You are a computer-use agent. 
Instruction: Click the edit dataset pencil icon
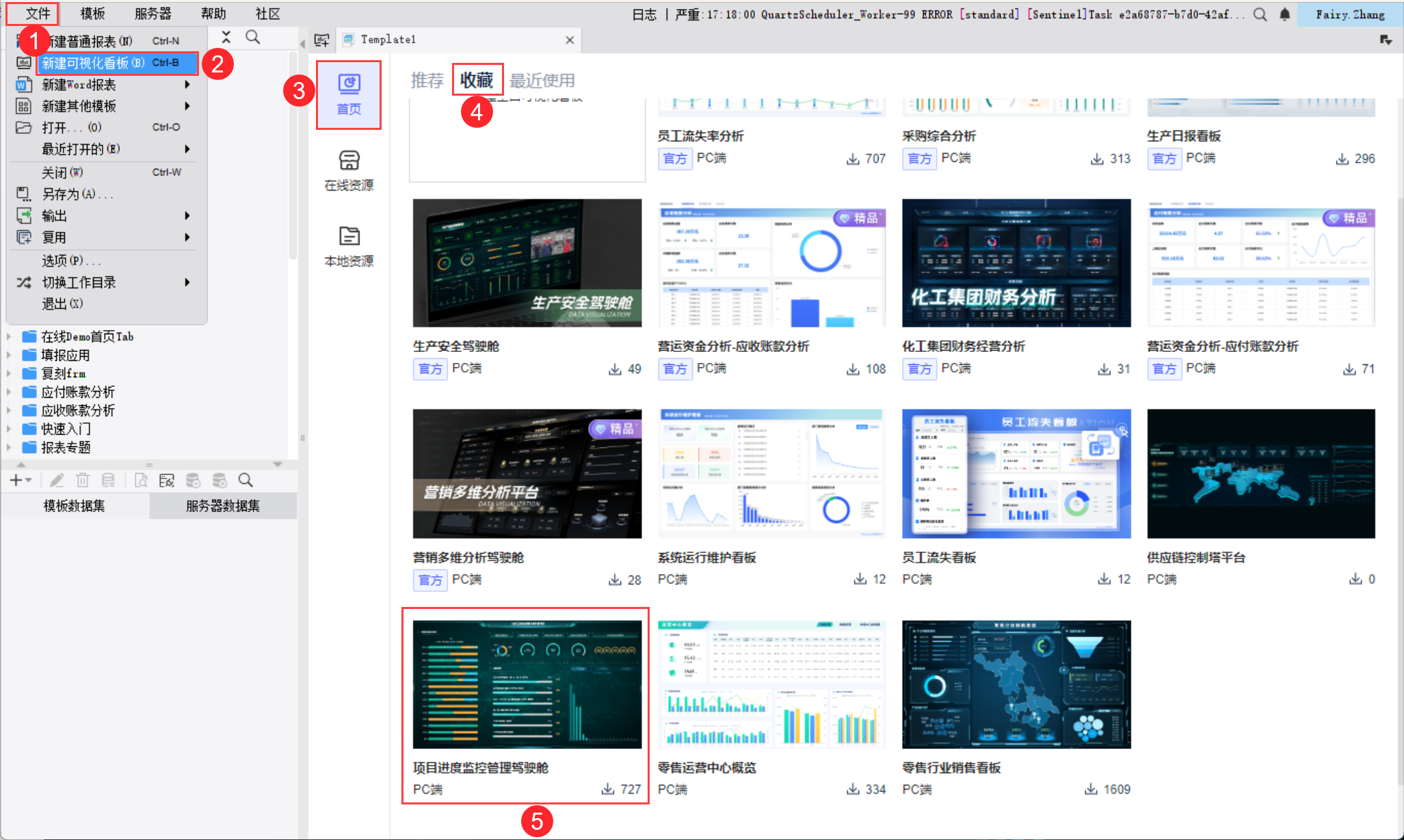coord(57,480)
